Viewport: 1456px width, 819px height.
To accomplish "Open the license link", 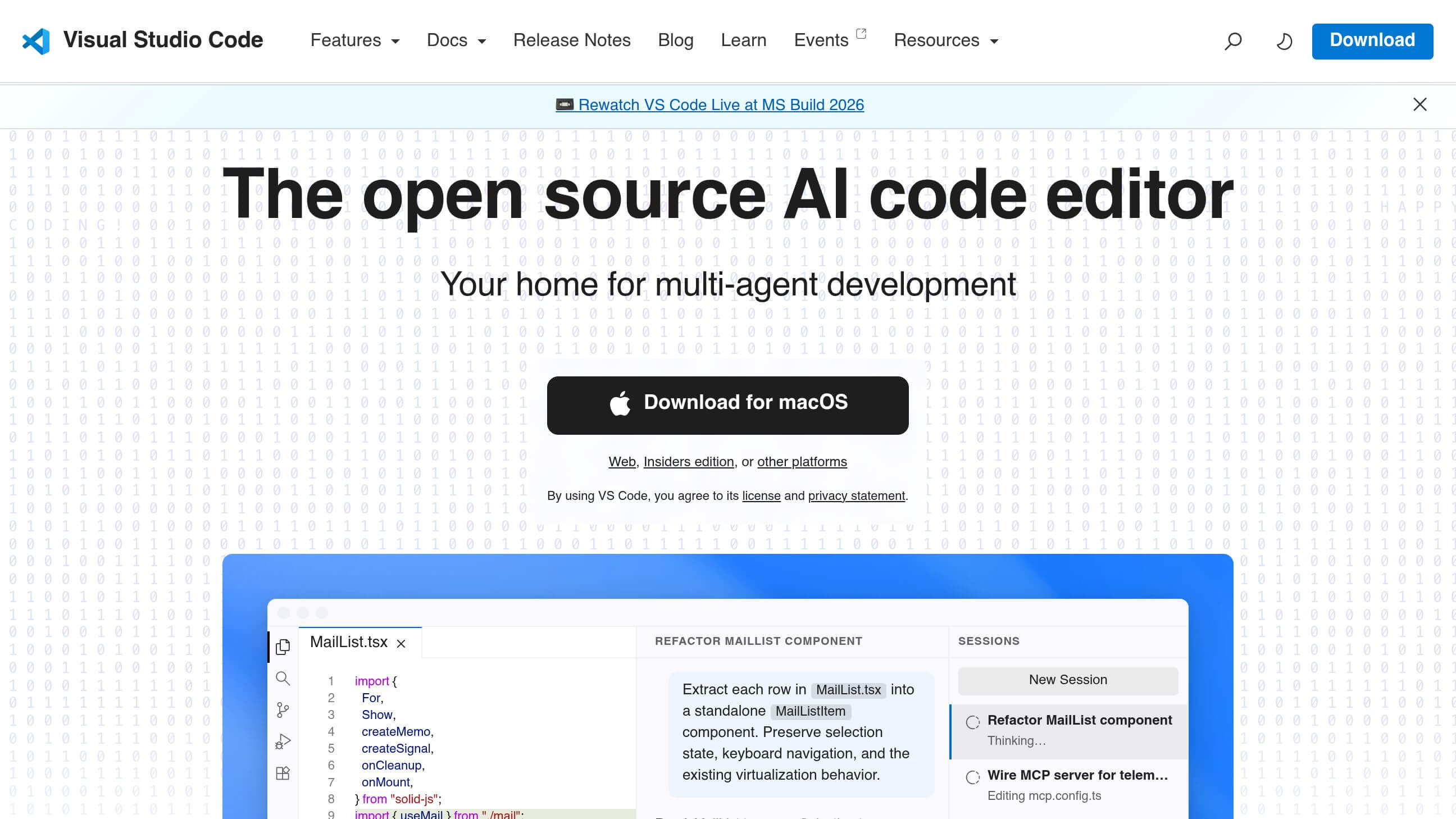I will click(761, 495).
